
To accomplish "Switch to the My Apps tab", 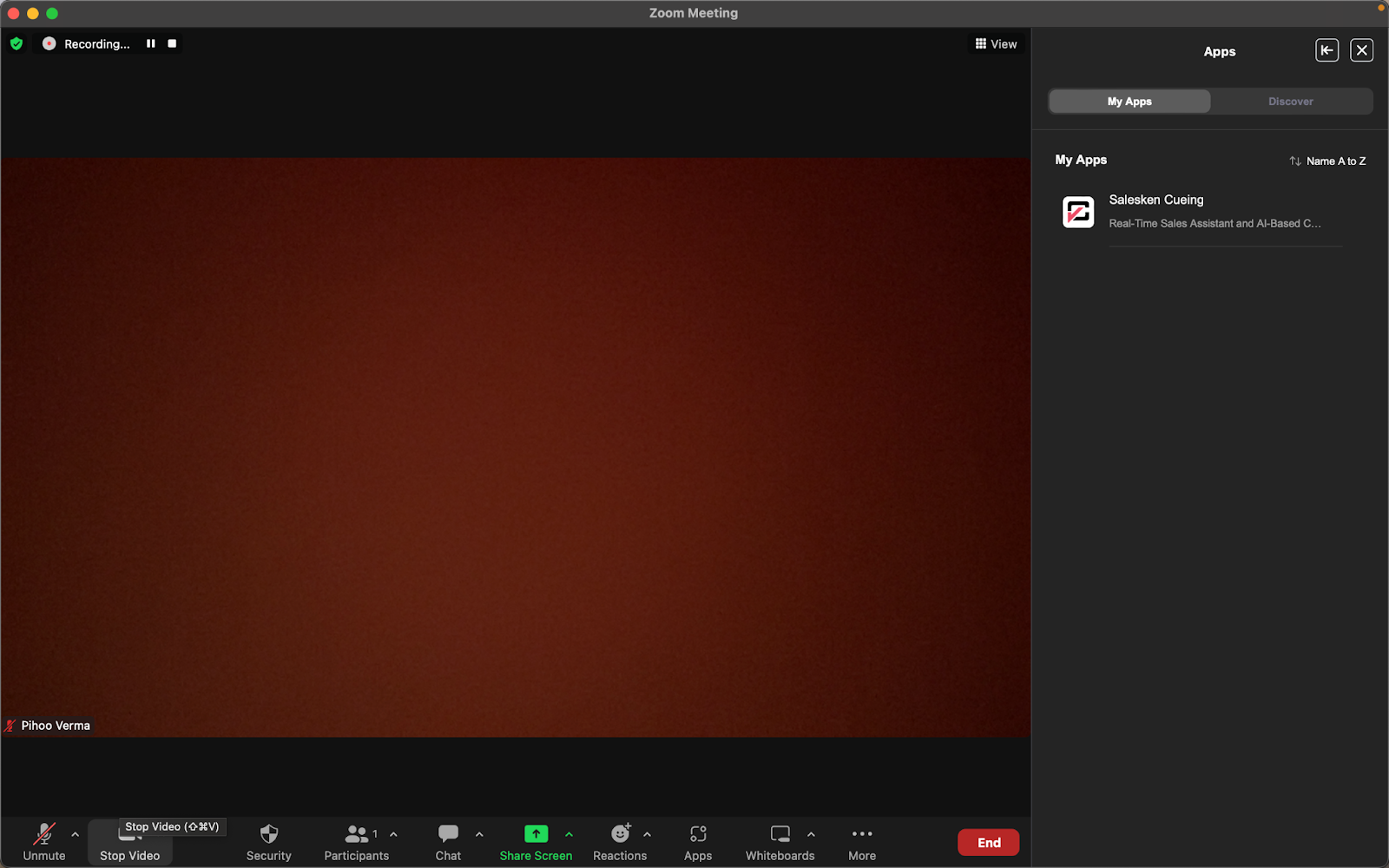I will pyautogui.click(x=1129, y=102).
